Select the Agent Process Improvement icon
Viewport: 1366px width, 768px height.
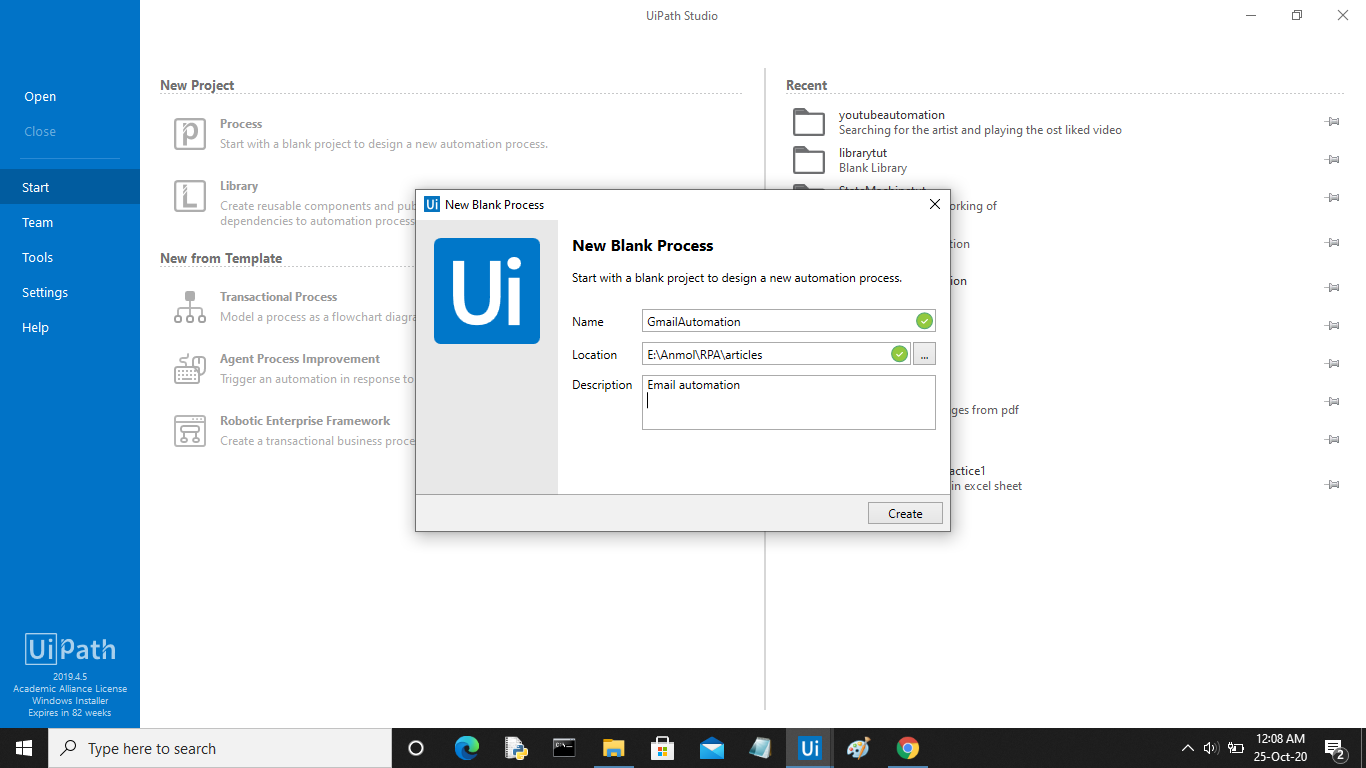[190, 369]
